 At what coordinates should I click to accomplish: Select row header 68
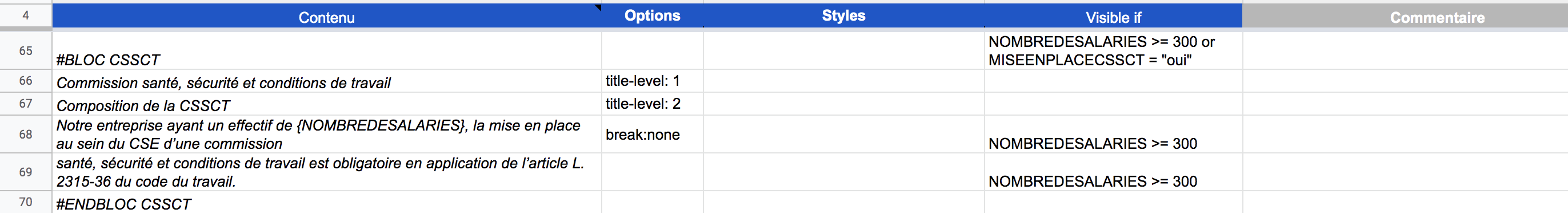click(26, 134)
